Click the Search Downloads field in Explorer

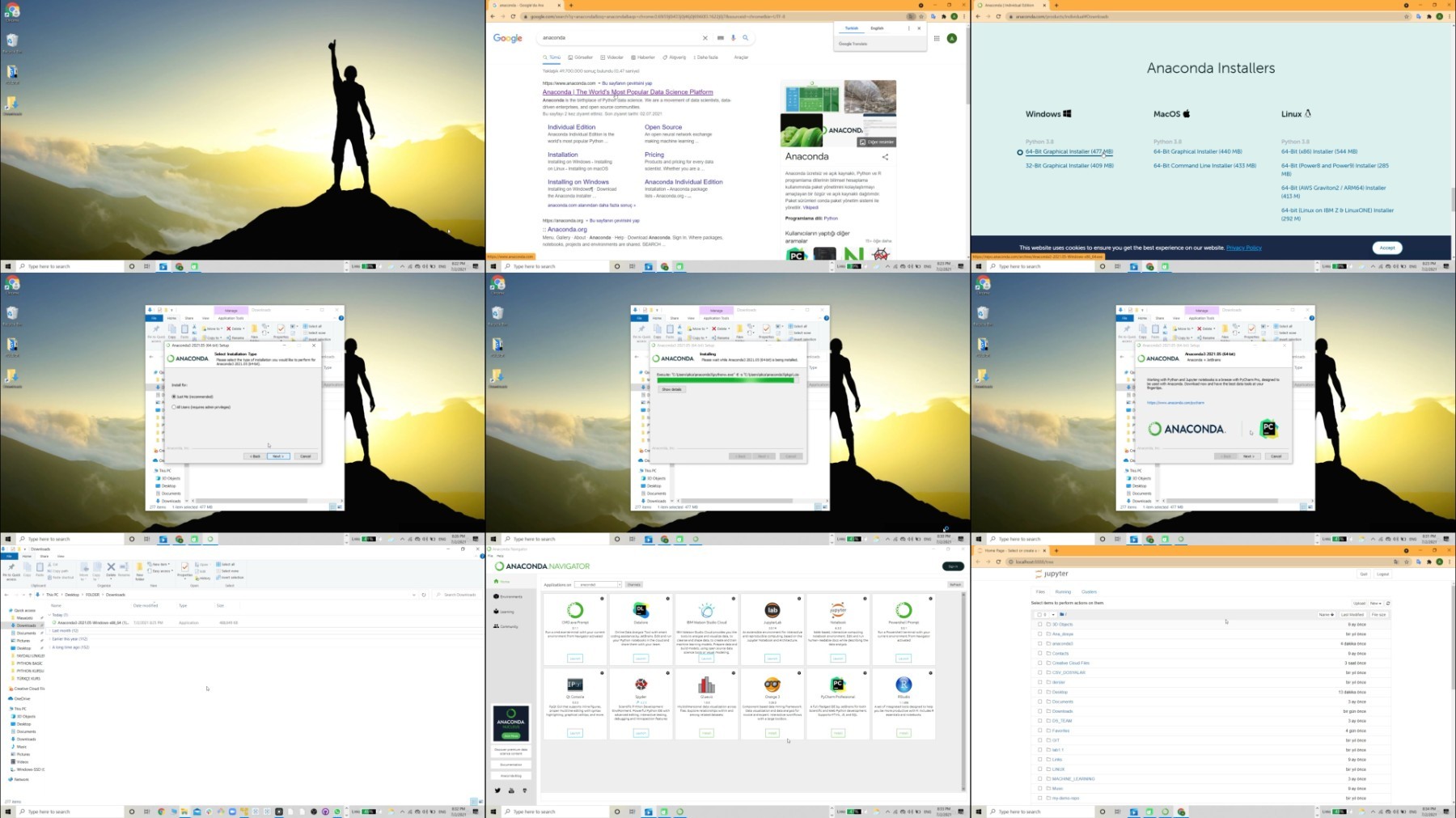point(459,595)
